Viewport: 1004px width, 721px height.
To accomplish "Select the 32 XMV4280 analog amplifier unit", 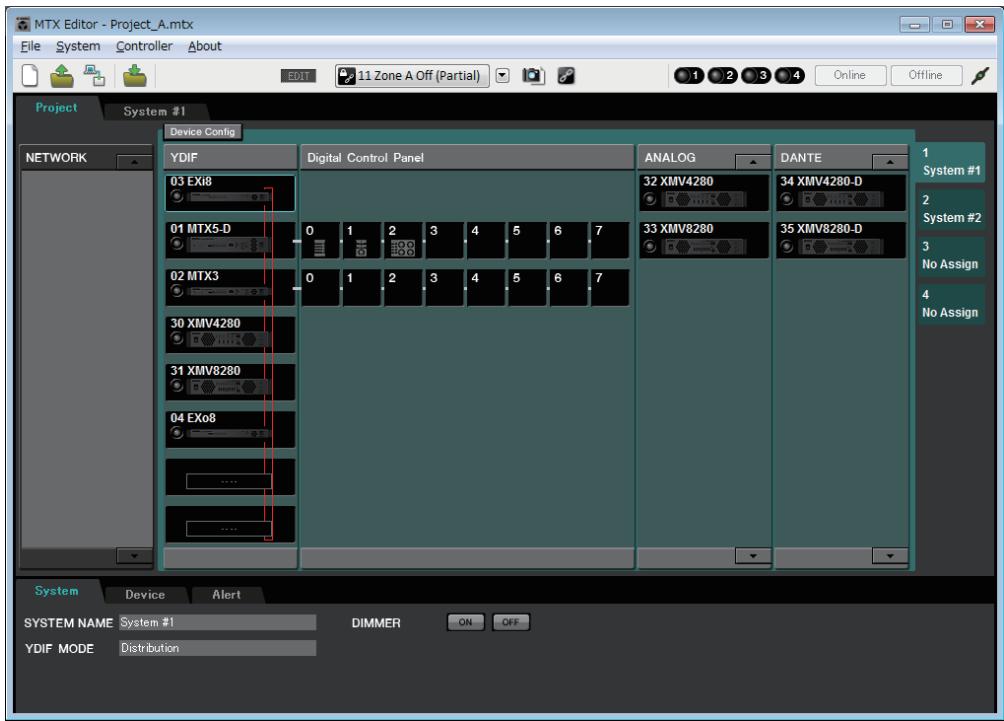I will (x=704, y=192).
